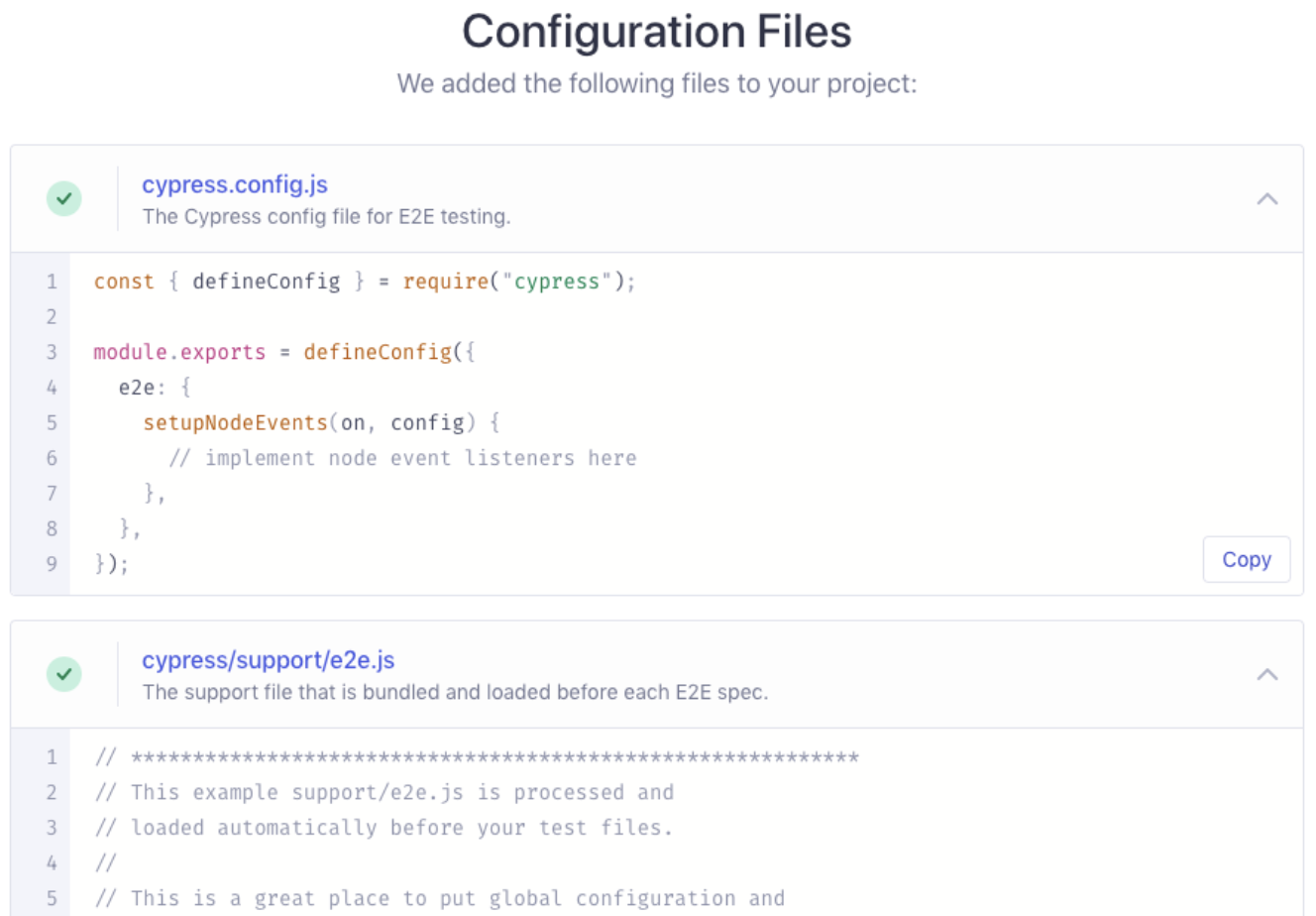Click green checkmark icon beside cypress/support/e2e.js
Image resolution: width=1316 pixels, height=916 pixels.
pyautogui.click(x=64, y=674)
